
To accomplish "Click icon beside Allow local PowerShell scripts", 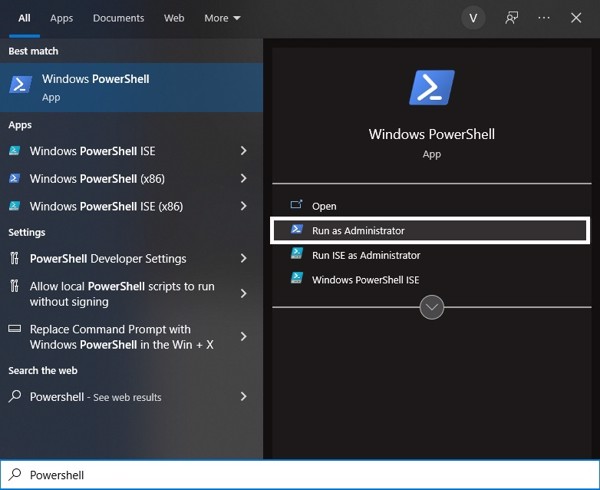I will (15, 286).
